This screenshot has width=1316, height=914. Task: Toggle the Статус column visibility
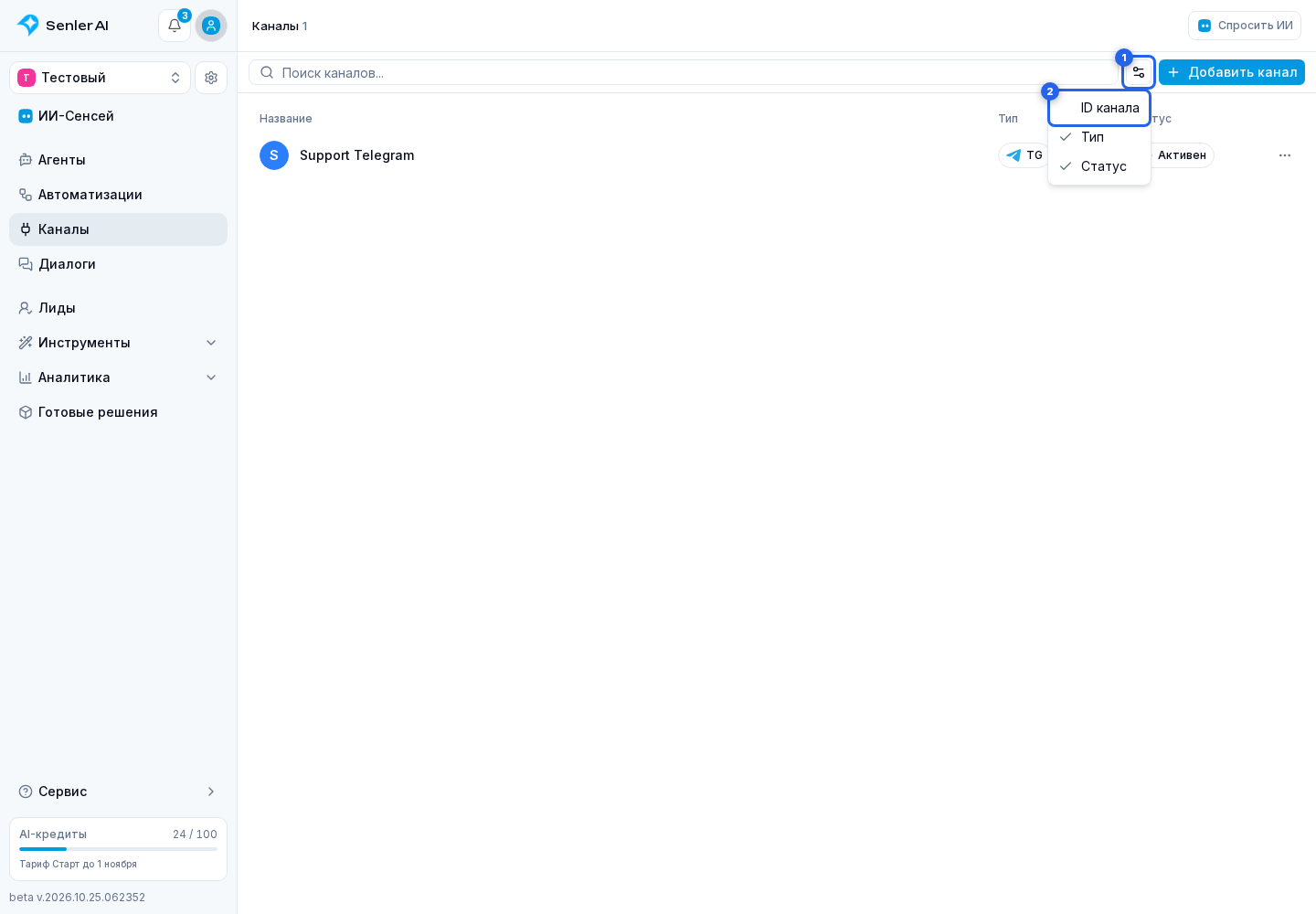(x=1099, y=166)
